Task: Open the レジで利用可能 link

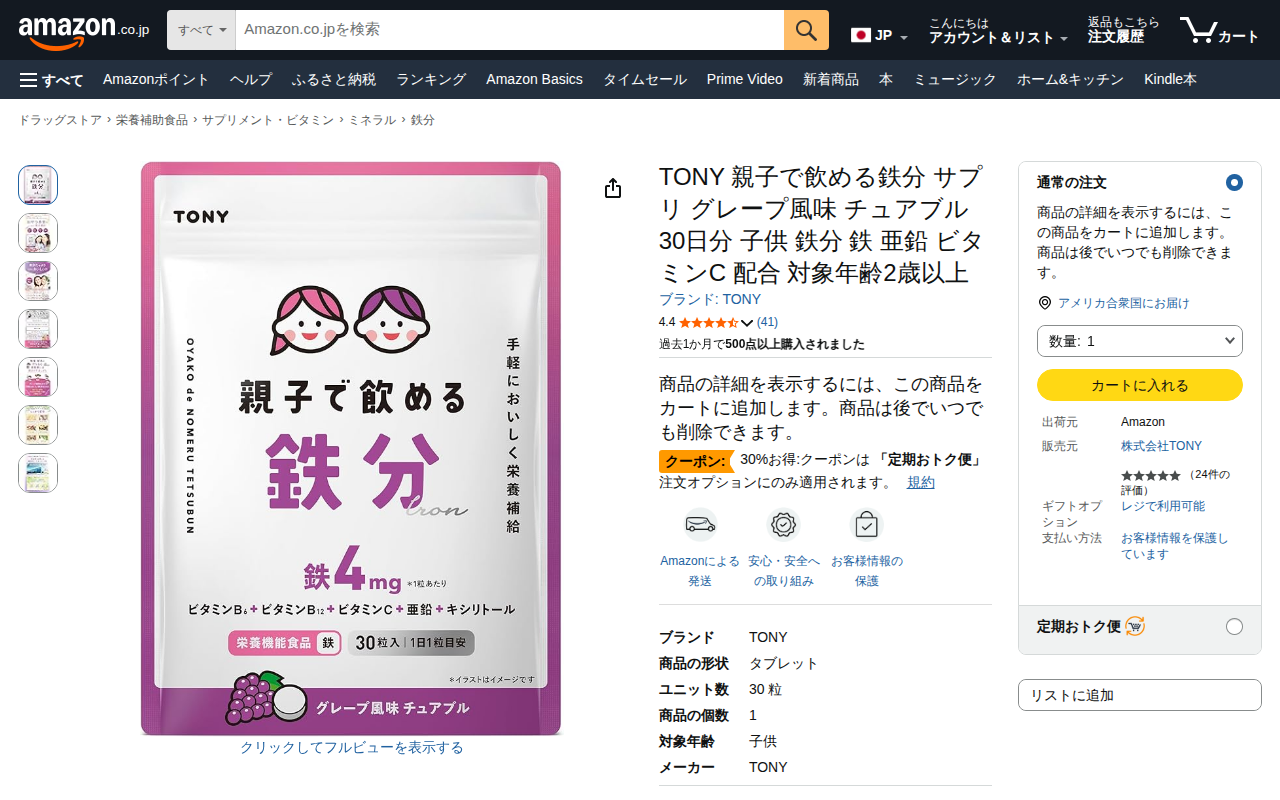Action: coord(1163,506)
